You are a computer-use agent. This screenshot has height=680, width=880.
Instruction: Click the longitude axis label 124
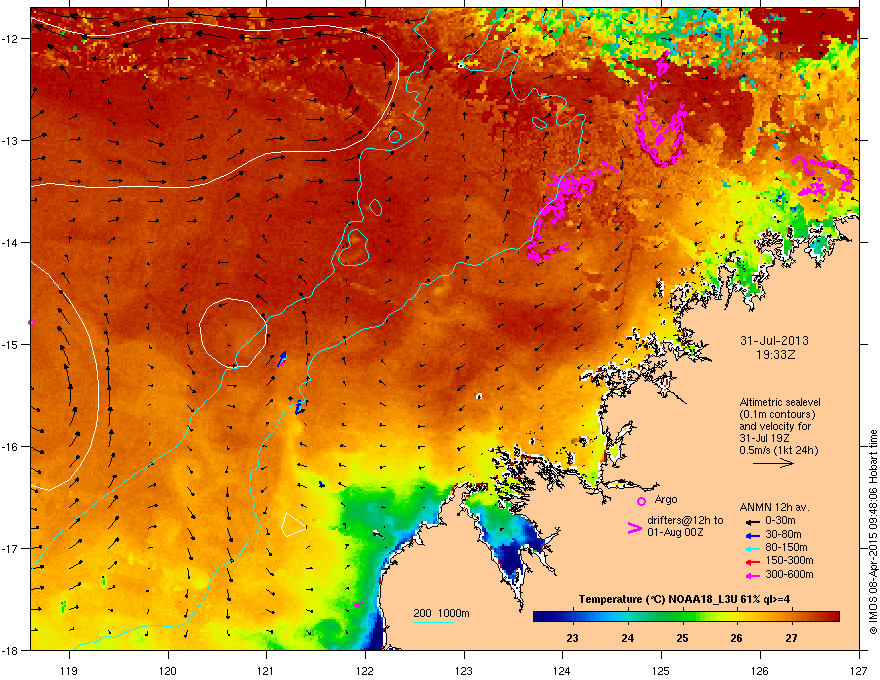(562, 670)
